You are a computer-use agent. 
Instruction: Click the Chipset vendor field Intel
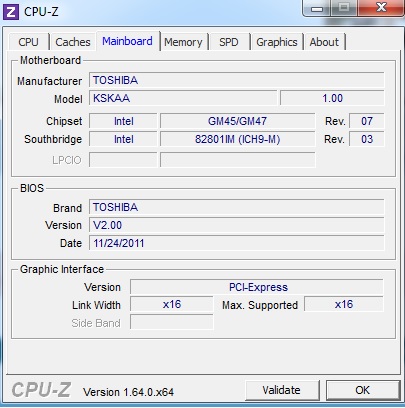[x=123, y=121]
